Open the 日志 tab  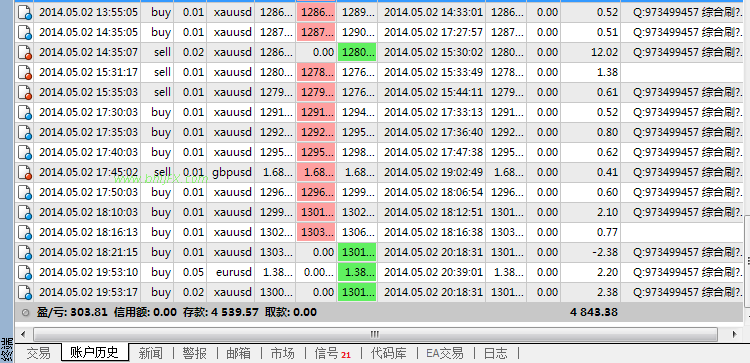pos(496,353)
